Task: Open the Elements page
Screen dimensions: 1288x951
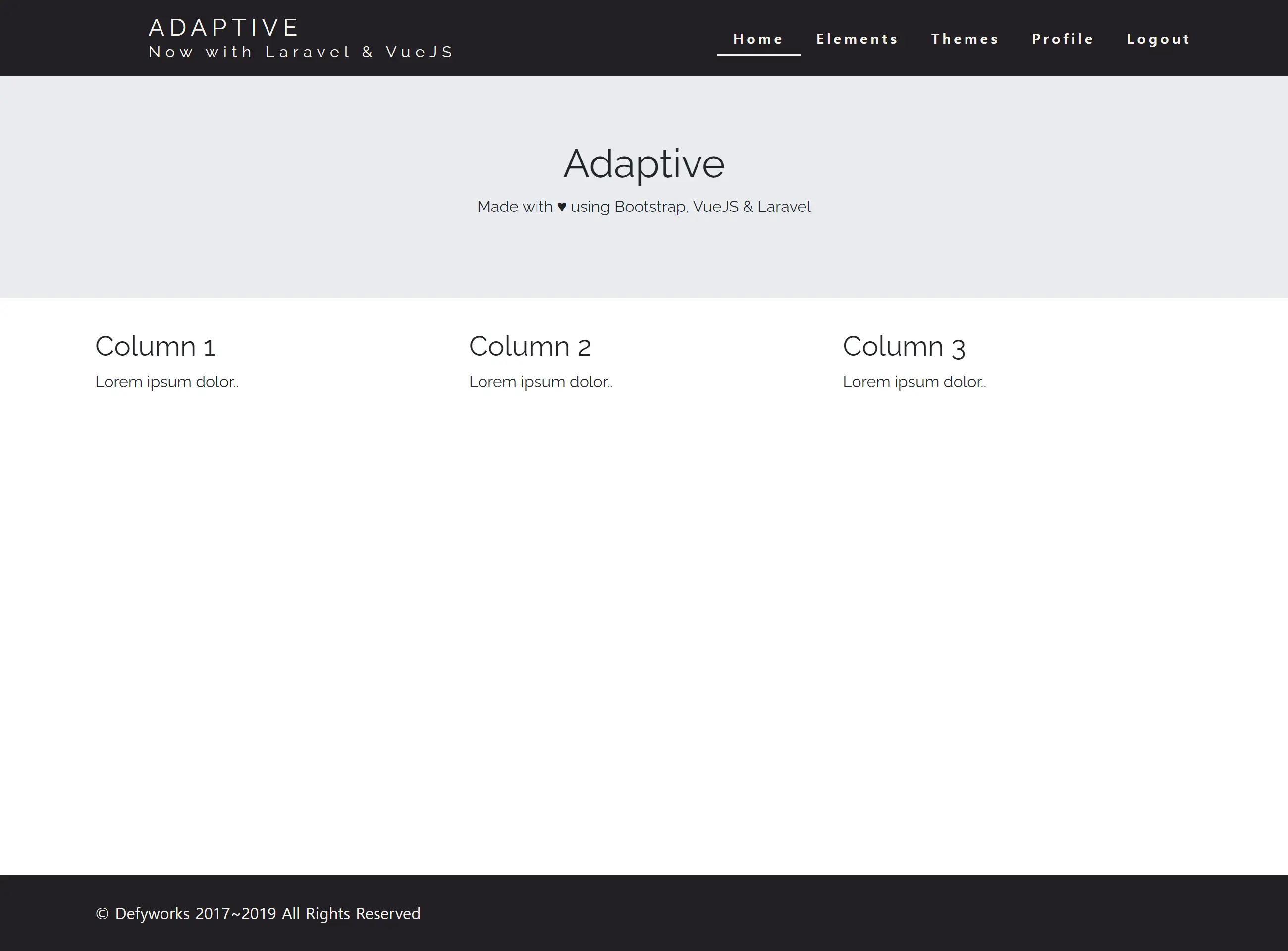Action: pos(858,39)
